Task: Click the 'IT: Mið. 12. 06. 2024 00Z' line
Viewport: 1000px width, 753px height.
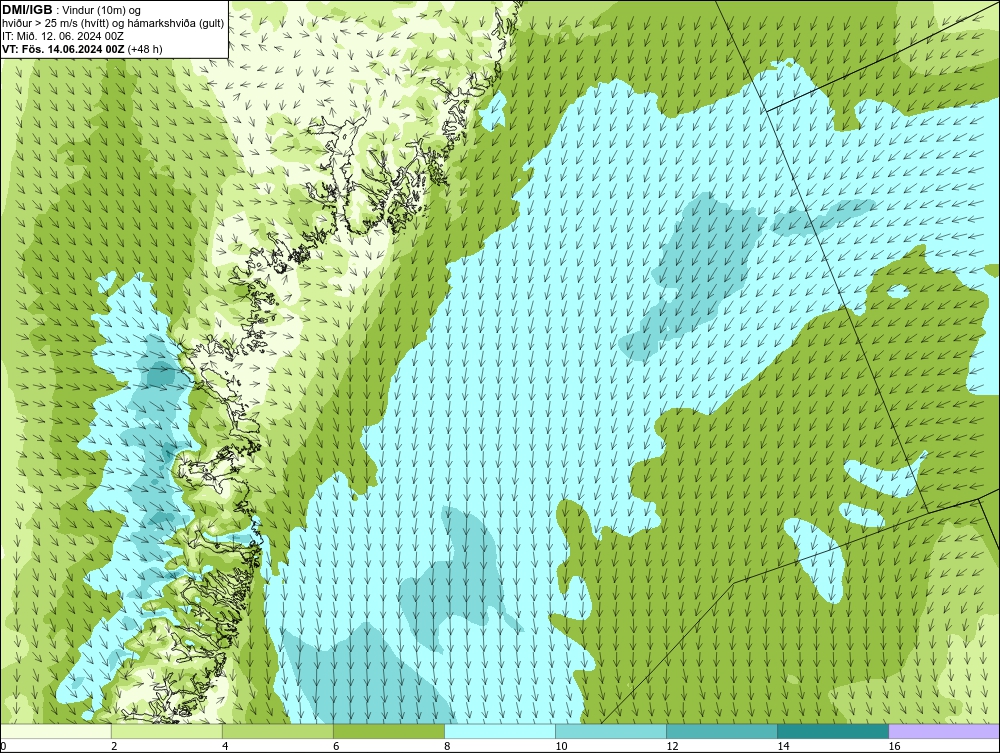Action: (x=63, y=36)
